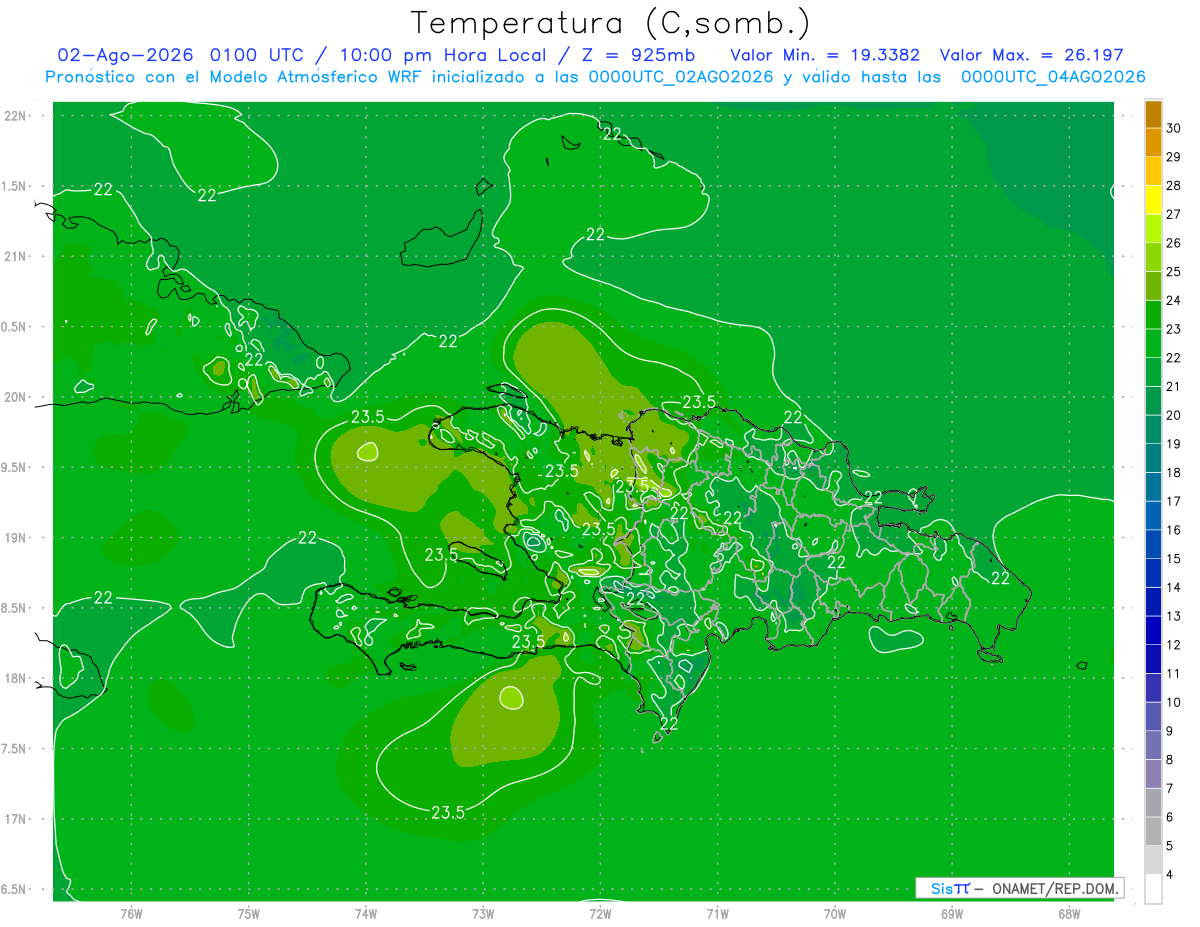Select the initialization stamp '0000UTC_02AGO2026'
This screenshot has width=1200, height=927.
click(682, 77)
